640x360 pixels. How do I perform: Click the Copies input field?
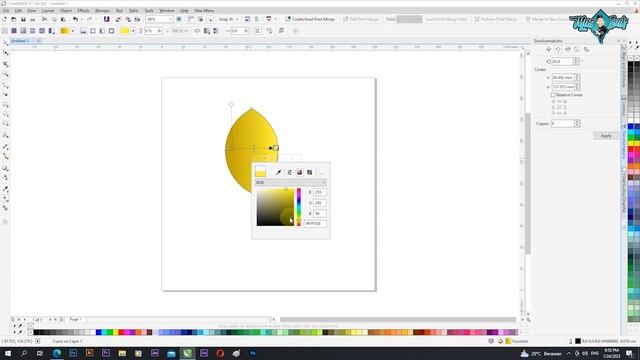tap(563, 124)
